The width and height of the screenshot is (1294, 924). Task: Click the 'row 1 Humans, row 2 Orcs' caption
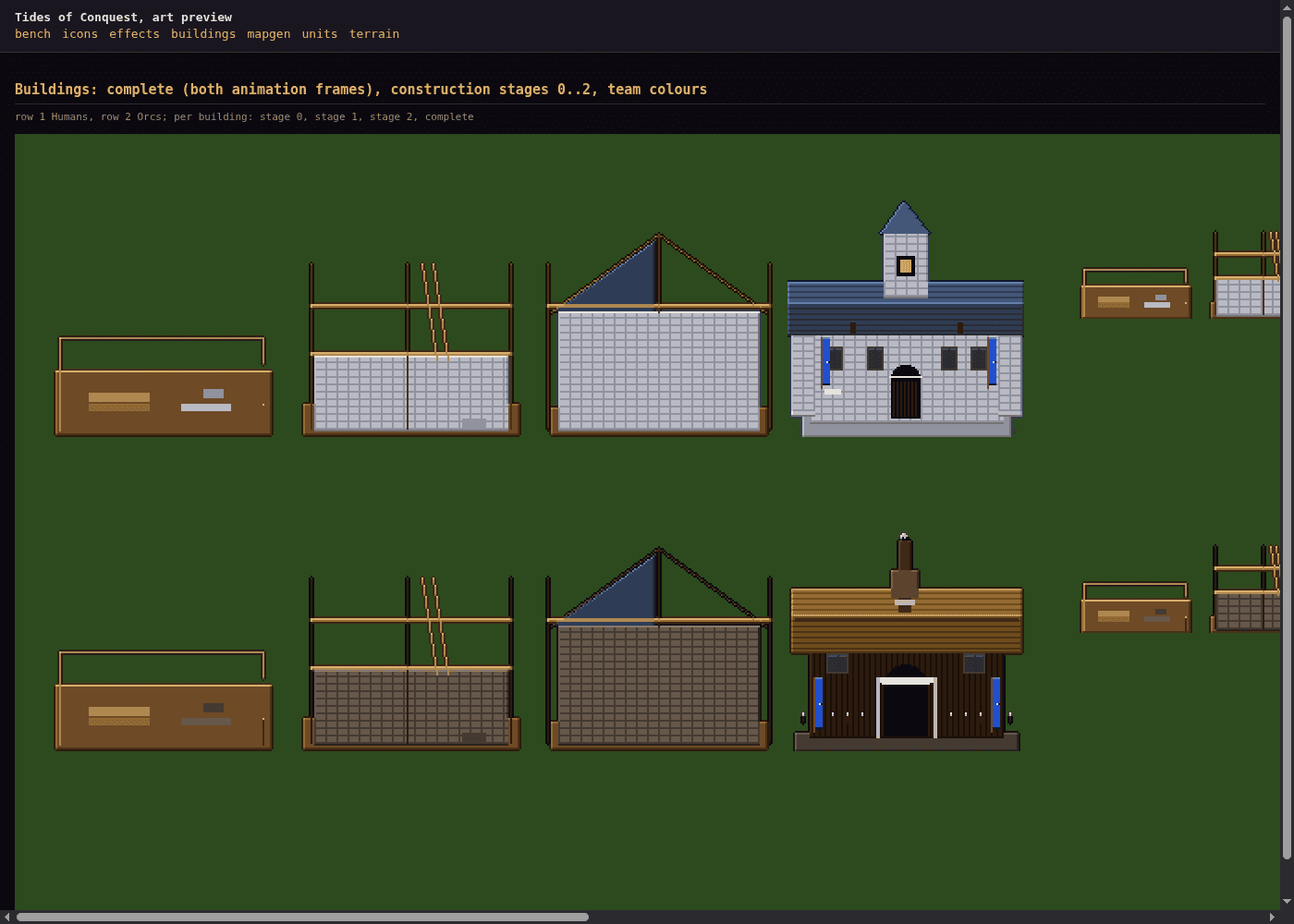pos(244,116)
